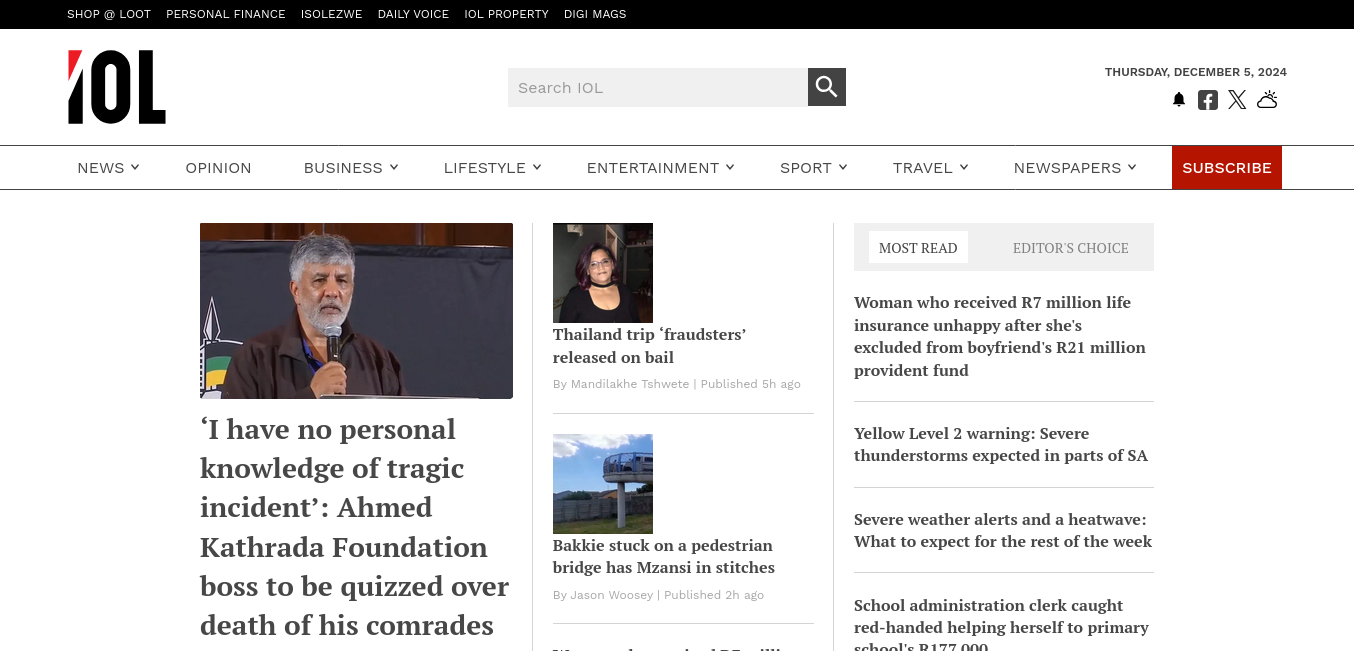Image resolution: width=1366 pixels, height=651 pixels.
Task: Open Daily Voice link
Action: click(x=413, y=14)
